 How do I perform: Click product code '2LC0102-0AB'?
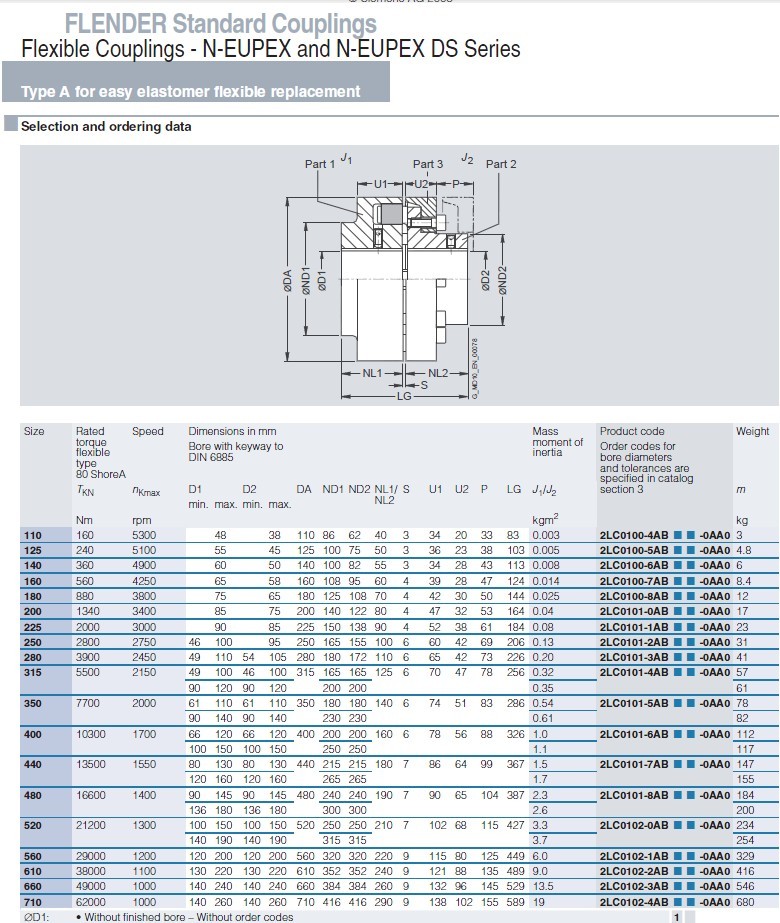pyautogui.click(x=634, y=825)
